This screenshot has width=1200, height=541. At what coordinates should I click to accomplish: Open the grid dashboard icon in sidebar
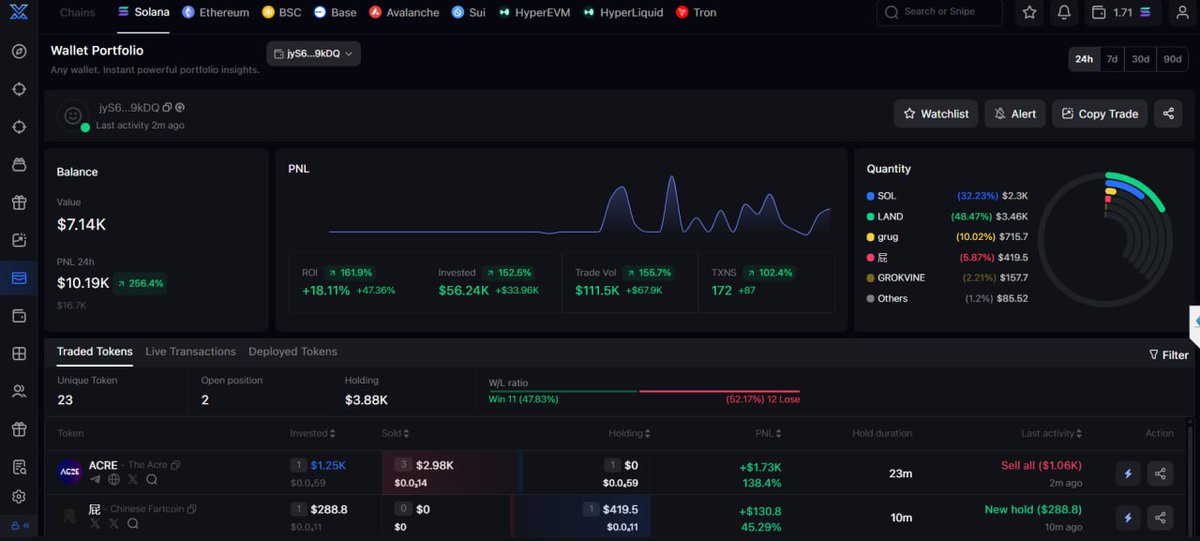tap(19, 353)
